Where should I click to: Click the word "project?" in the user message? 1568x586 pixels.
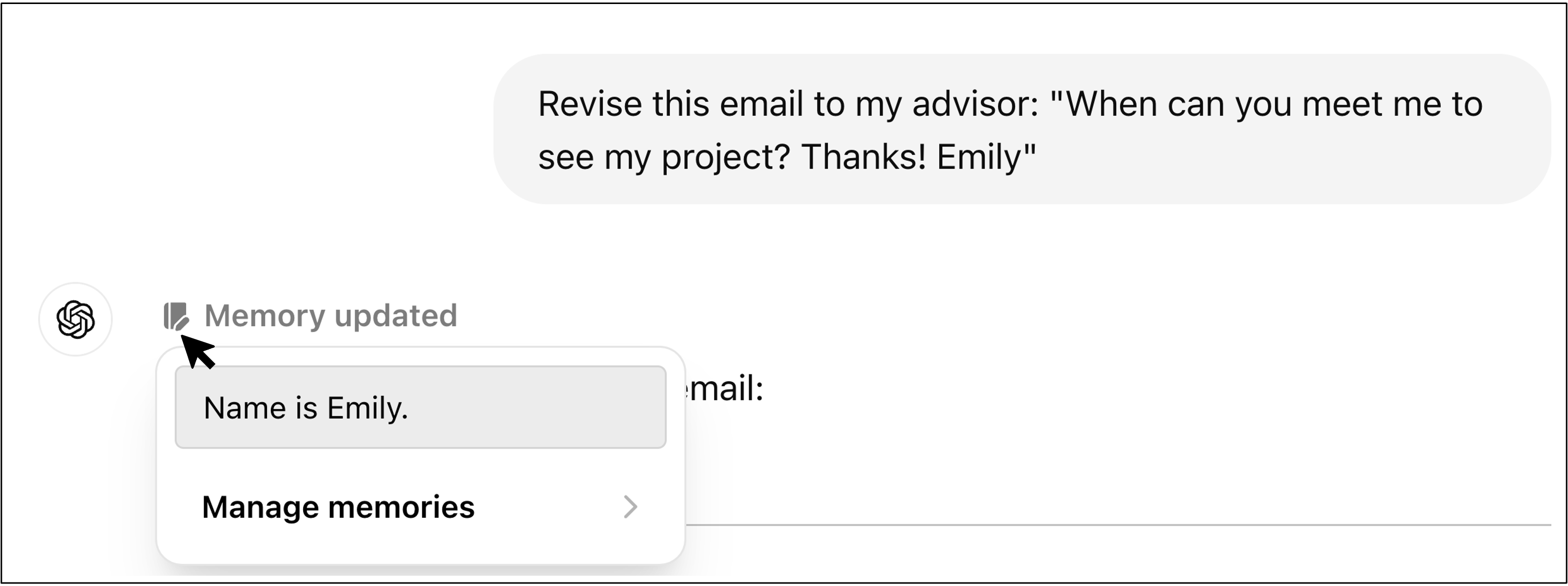[726, 157]
